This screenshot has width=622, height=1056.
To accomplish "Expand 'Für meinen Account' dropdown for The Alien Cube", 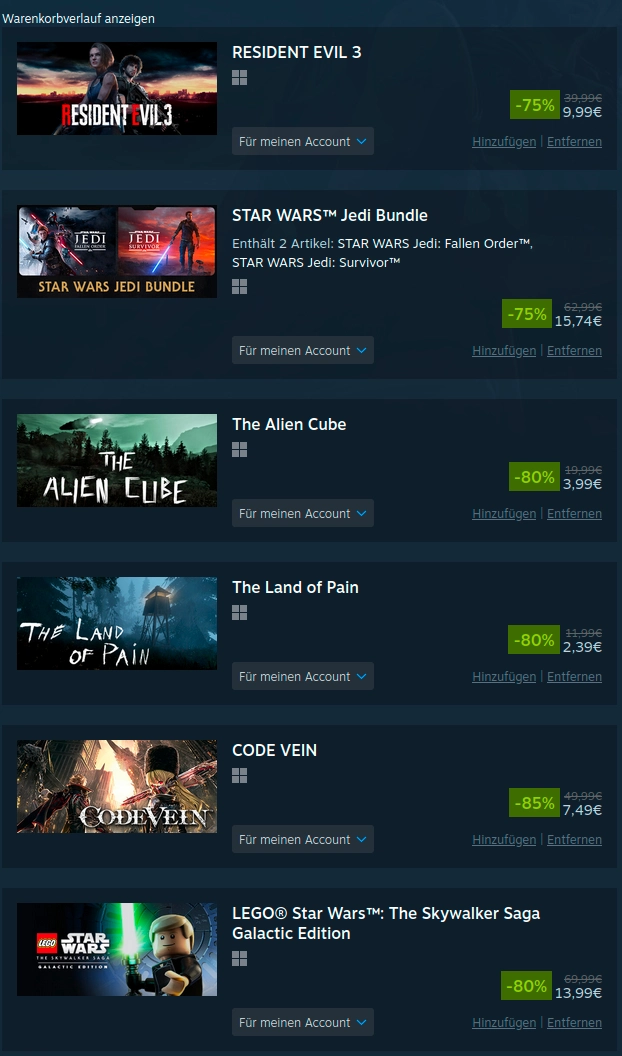I will pos(303,513).
